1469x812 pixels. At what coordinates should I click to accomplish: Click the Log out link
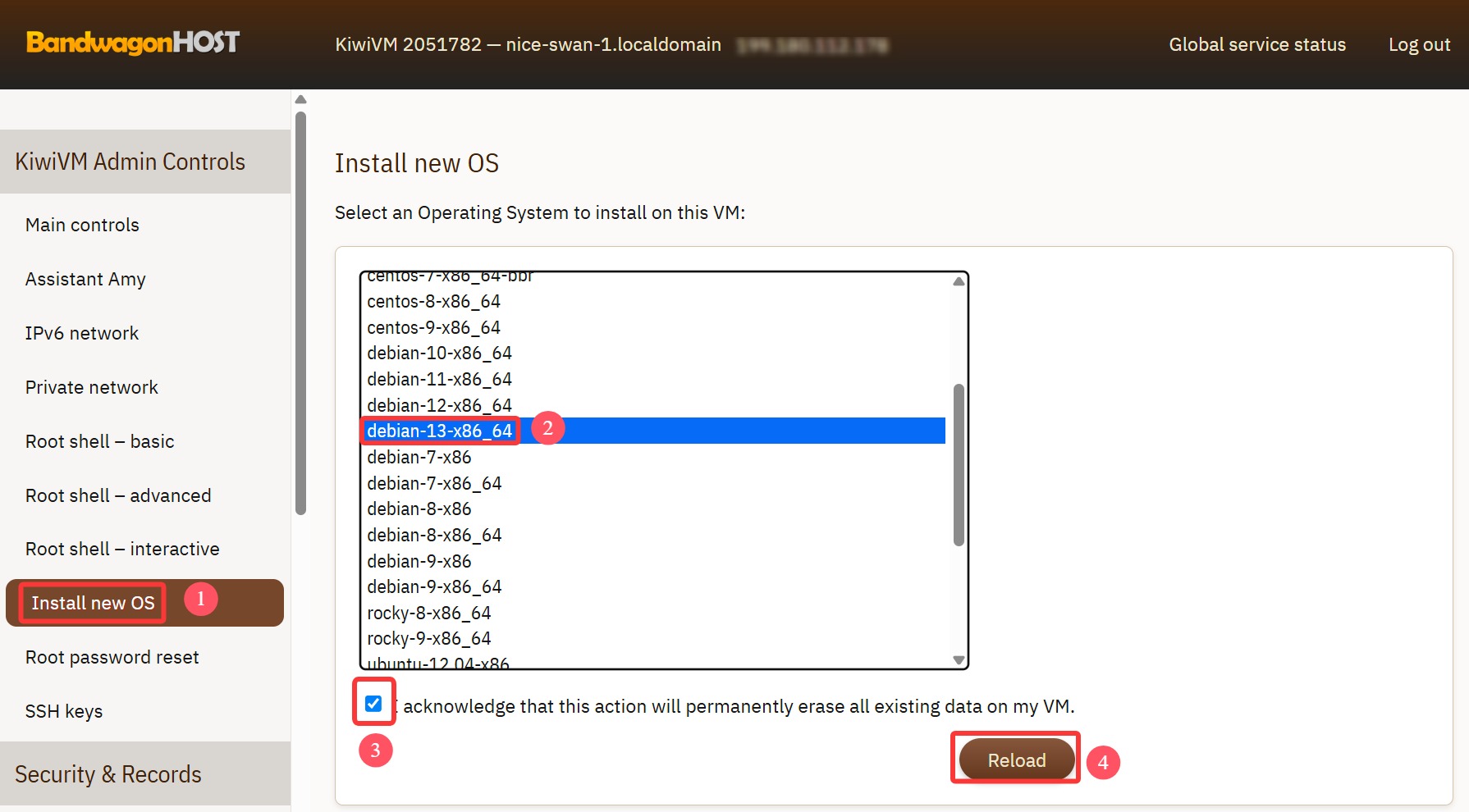tap(1419, 44)
